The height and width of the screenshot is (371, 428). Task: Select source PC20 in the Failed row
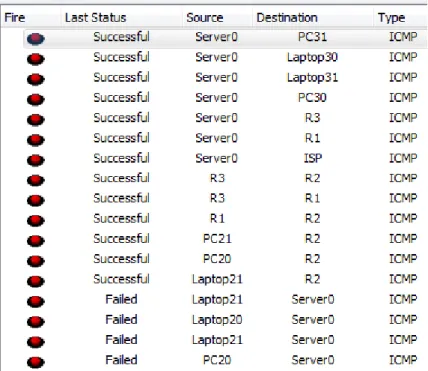click(217, 360)
